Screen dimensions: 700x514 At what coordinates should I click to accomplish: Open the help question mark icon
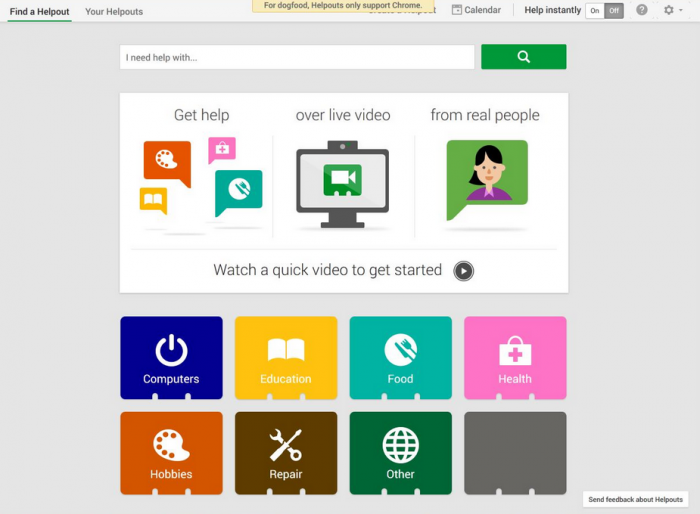pos(642,10)
